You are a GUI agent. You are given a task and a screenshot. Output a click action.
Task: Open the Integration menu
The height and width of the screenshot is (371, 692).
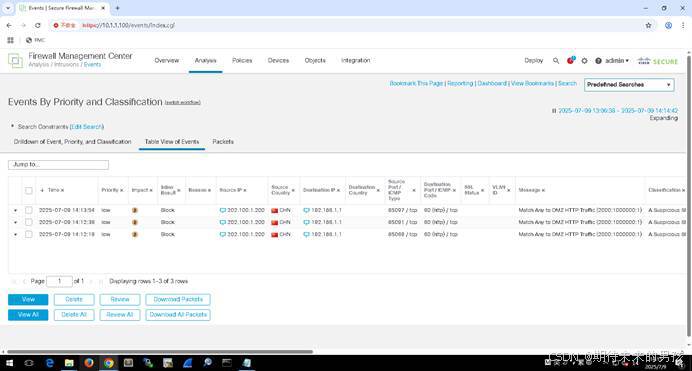[x=355, y=60]
